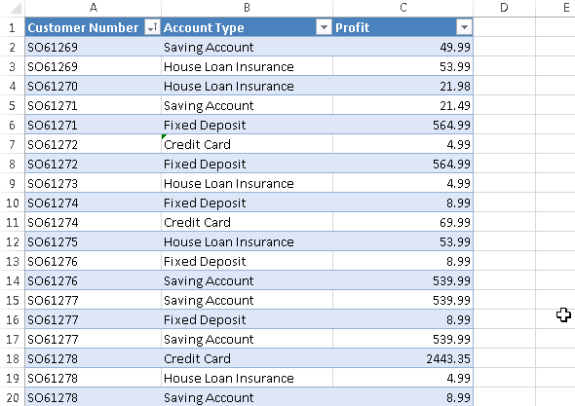The width and height of the screenshot is (575, 406).
Task: Click profit value 564.99 in row 6
Action: [403, 125]
